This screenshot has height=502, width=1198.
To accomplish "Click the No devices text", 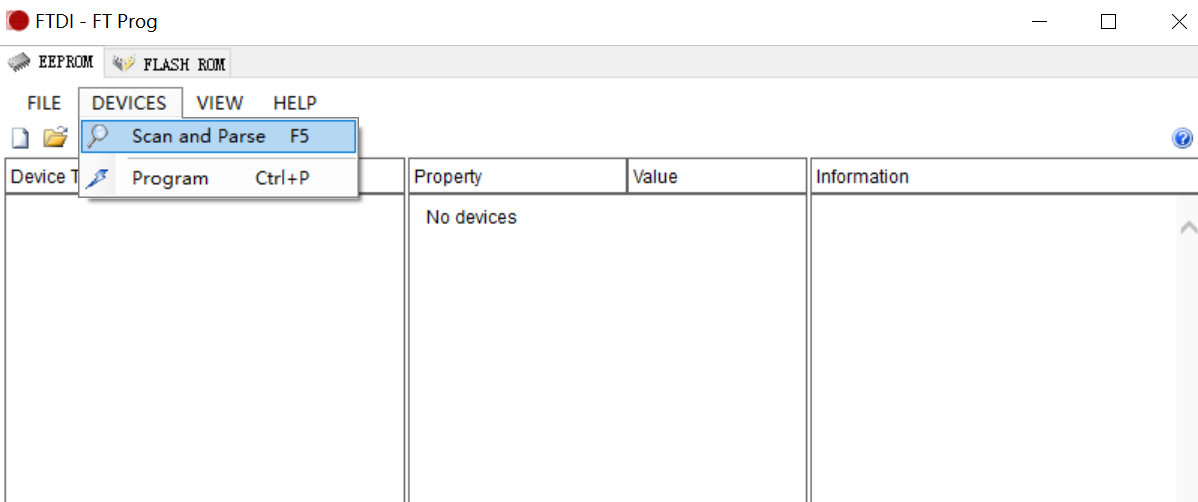I will 471,218.
